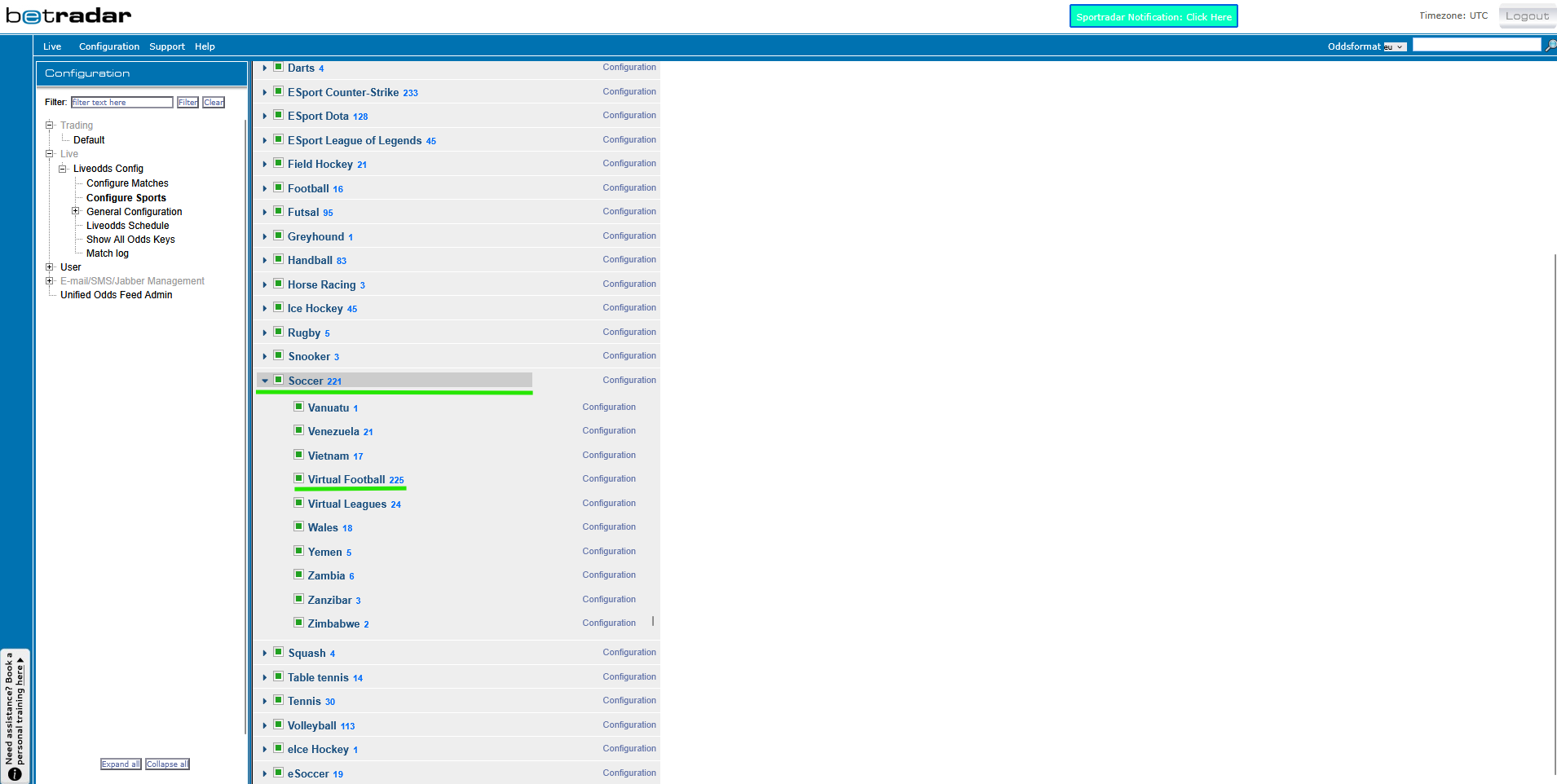Click the Logout button
The image size is (1557, 784).
(1527, 16)
